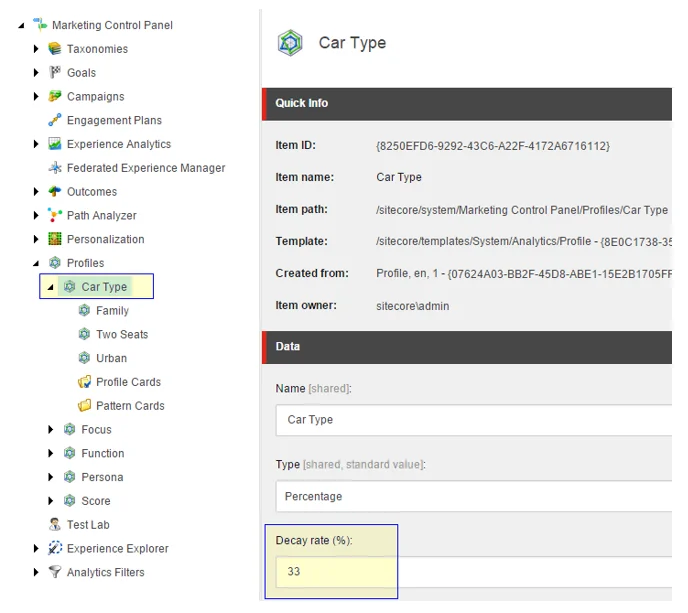Screen dimensions: 688x613
Task: Click the Name field containing Car Type
Action: click(x=474, y=420)
